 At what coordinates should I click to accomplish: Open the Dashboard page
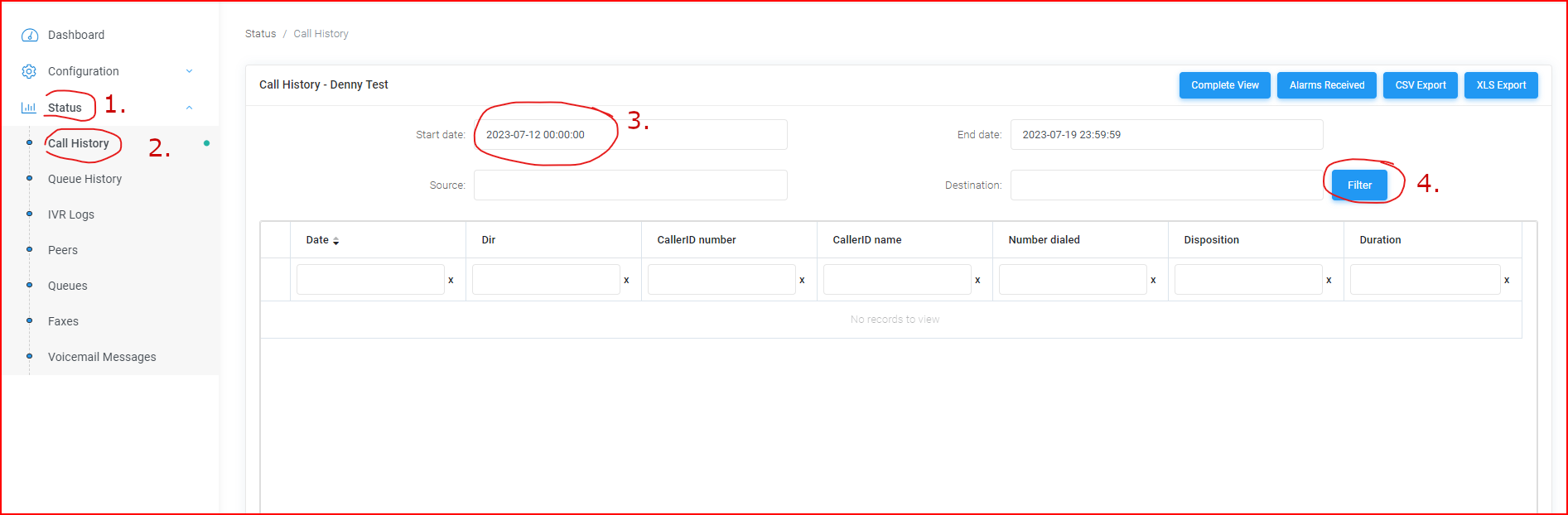[x=76, y=35]
